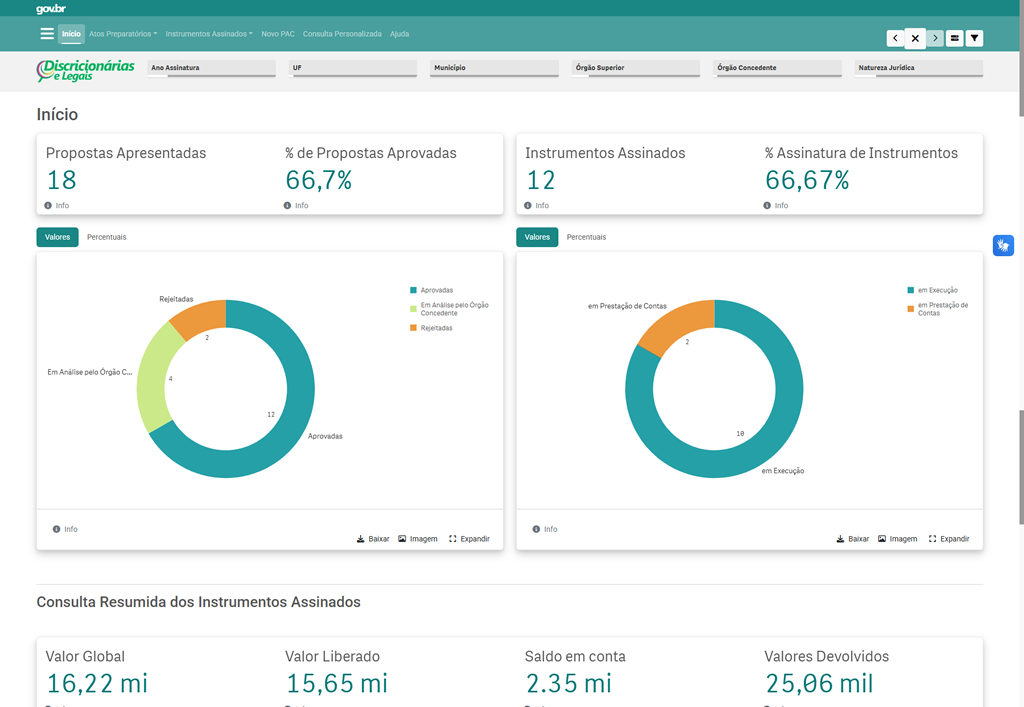The width and height of the screenshot is (1024, 707).
Task: Click the gov.br logo
Action: pyautogui.click(x=51, y=9)
